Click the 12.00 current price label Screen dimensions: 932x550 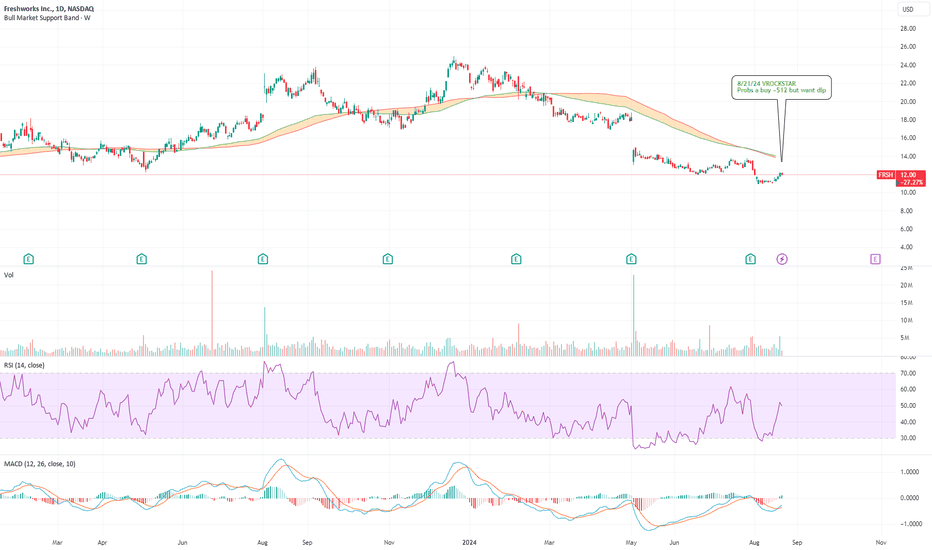coord(908,175)
